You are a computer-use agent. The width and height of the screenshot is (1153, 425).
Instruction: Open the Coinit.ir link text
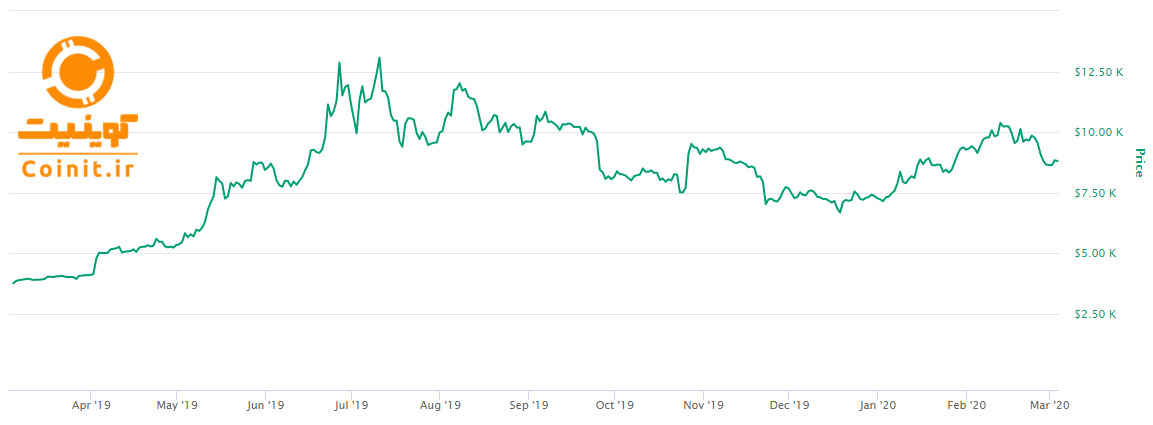pyautogui.click(x=77, y=166)
